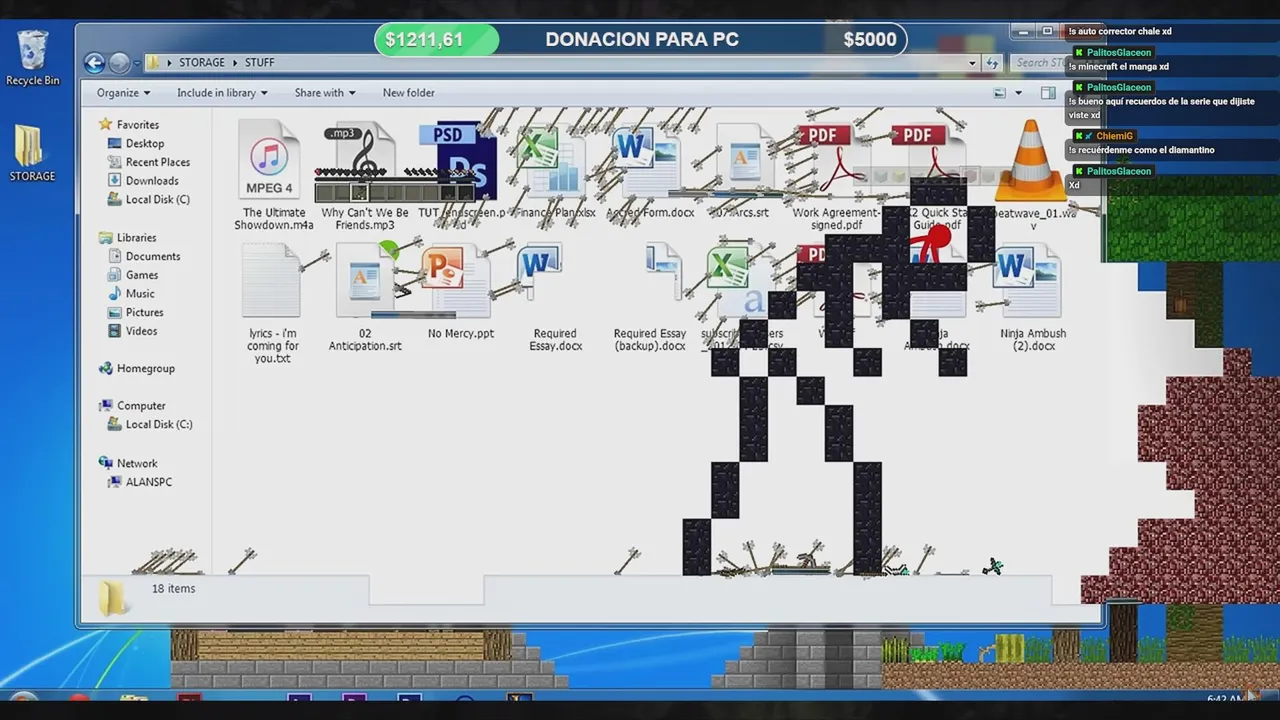The width and height of the screenshot is (1280, 720).
Task: Click the ChlemiG chat username
Action: tap(1114, 136)
